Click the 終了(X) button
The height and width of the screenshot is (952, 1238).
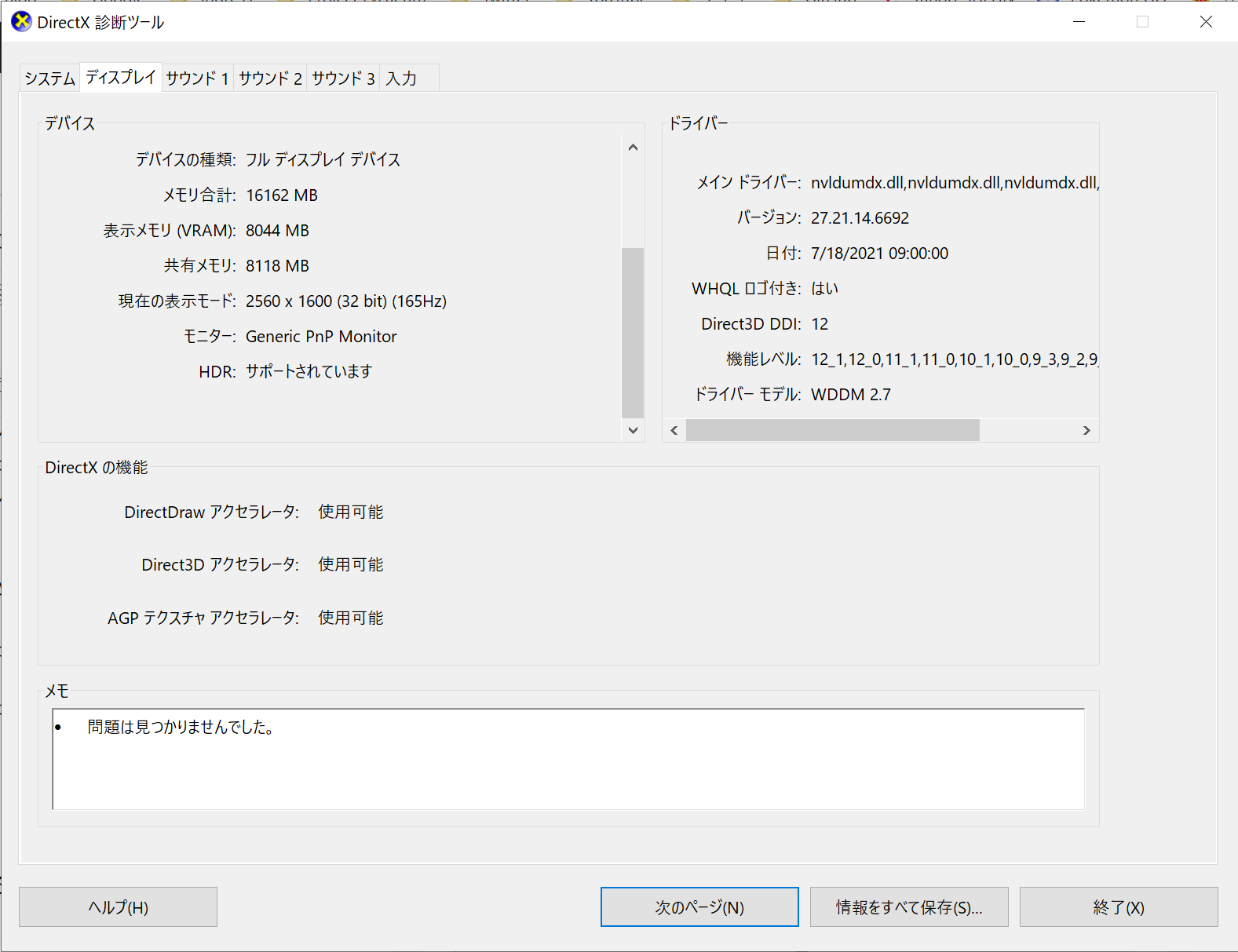[1119, 907]
